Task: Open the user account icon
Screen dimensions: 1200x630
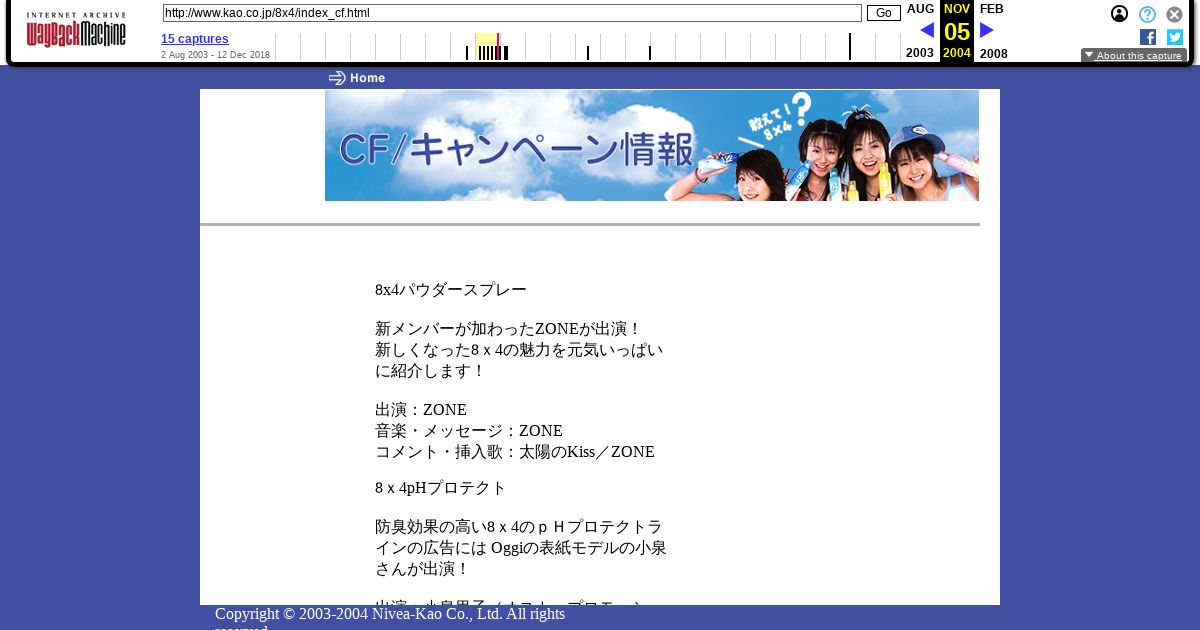Action: (1119, 14)
